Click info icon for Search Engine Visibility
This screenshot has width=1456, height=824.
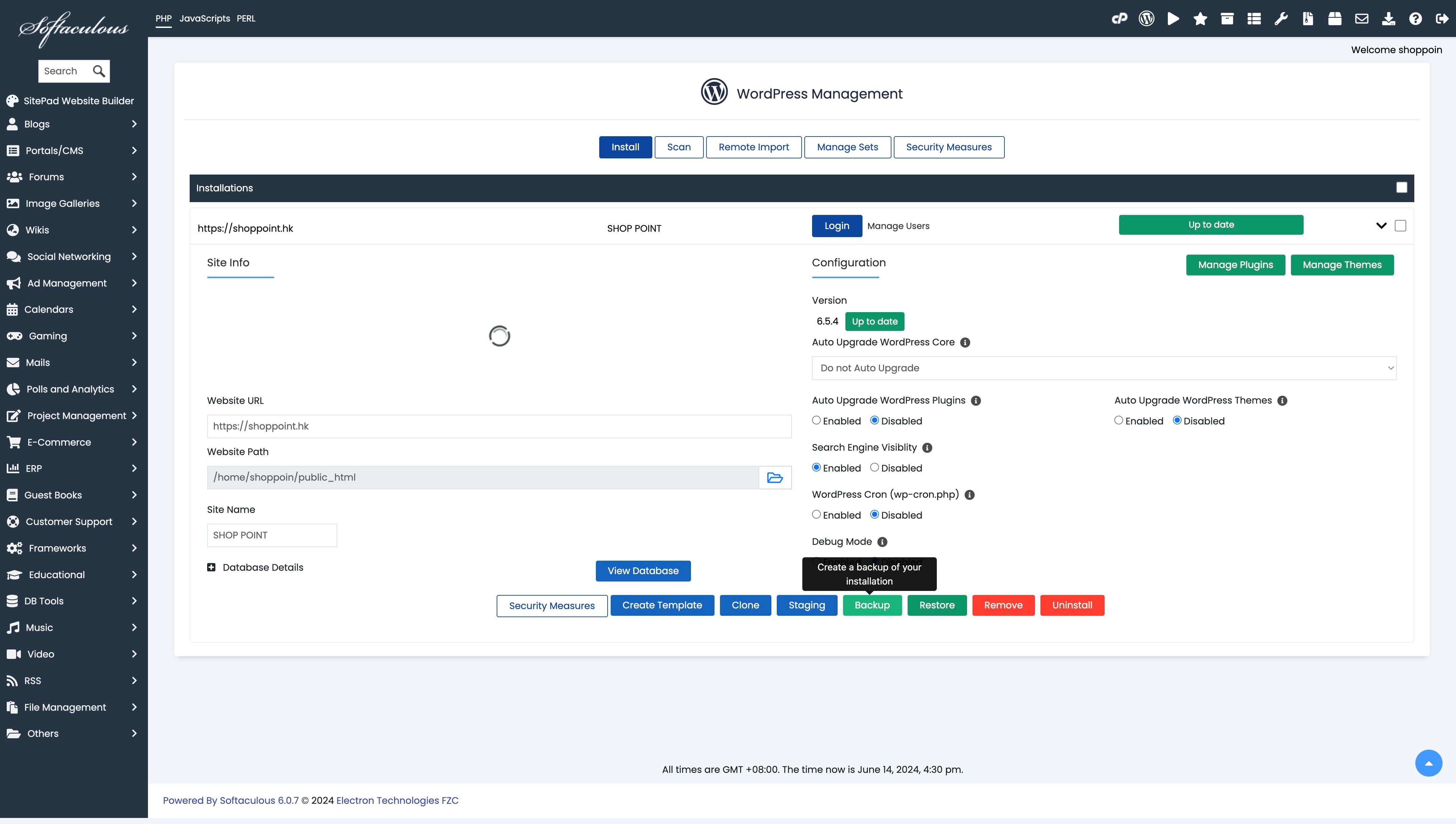point(927,448)
